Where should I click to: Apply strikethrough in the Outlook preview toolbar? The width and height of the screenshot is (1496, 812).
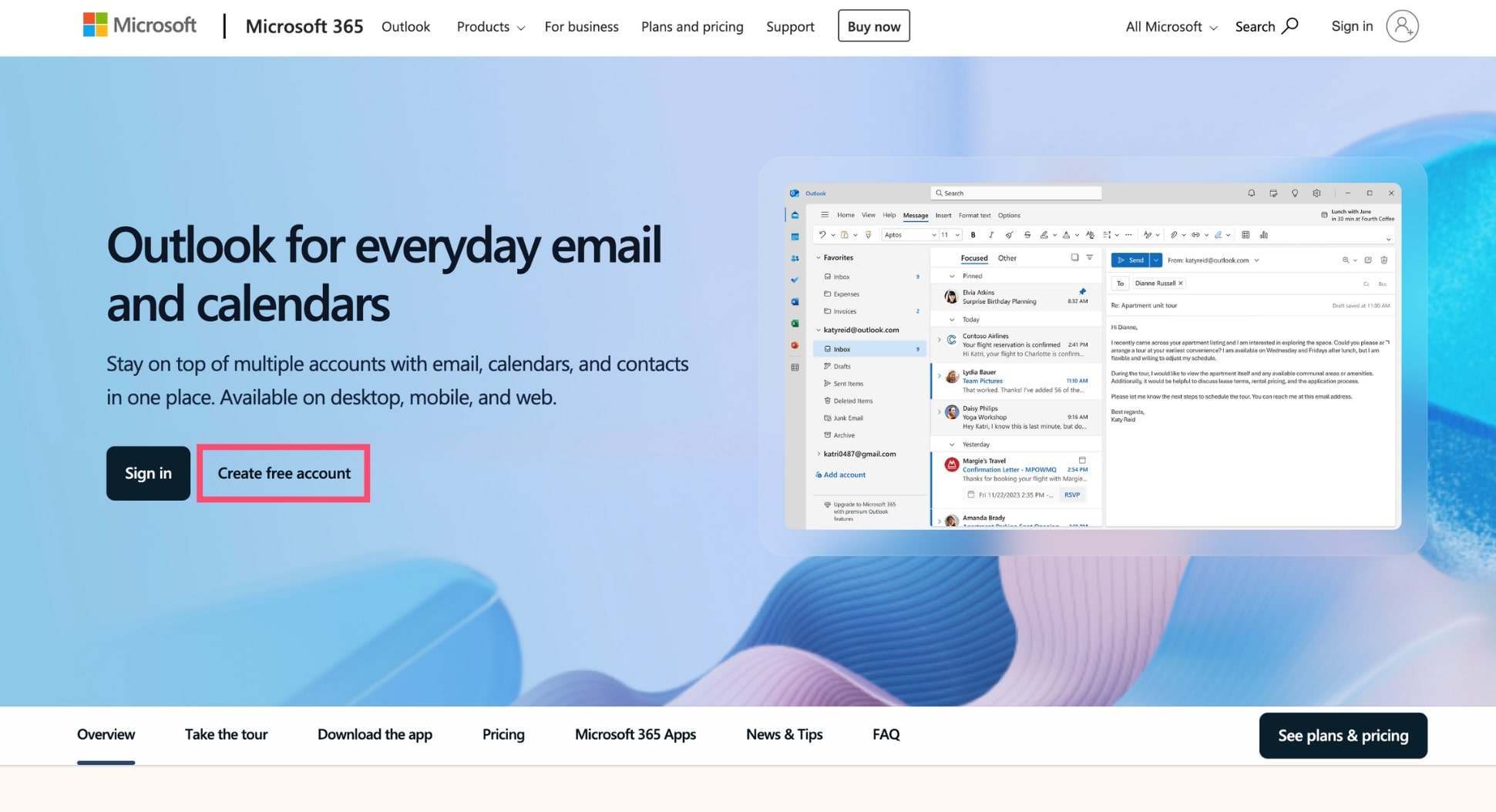(x=1027, y=235)
